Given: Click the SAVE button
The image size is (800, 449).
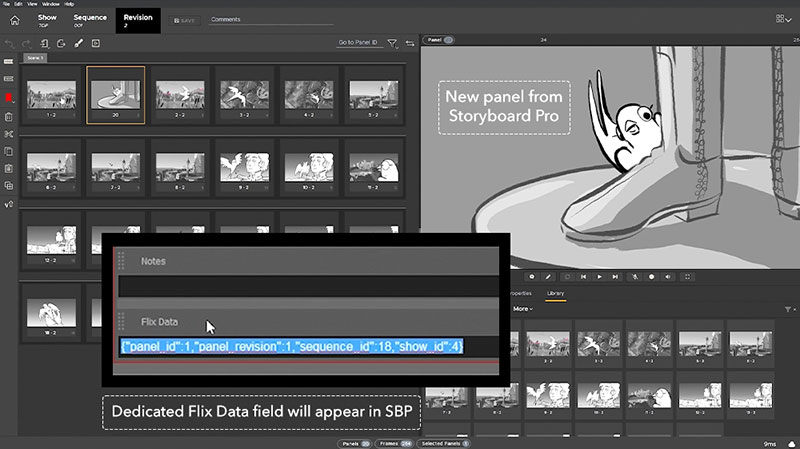Looking at the screenshot, I should click(184, 20).
